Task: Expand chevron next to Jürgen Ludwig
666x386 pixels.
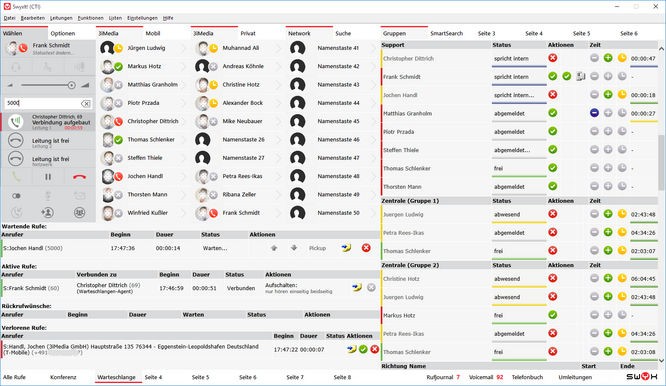Action: click(x=183, y=48)
